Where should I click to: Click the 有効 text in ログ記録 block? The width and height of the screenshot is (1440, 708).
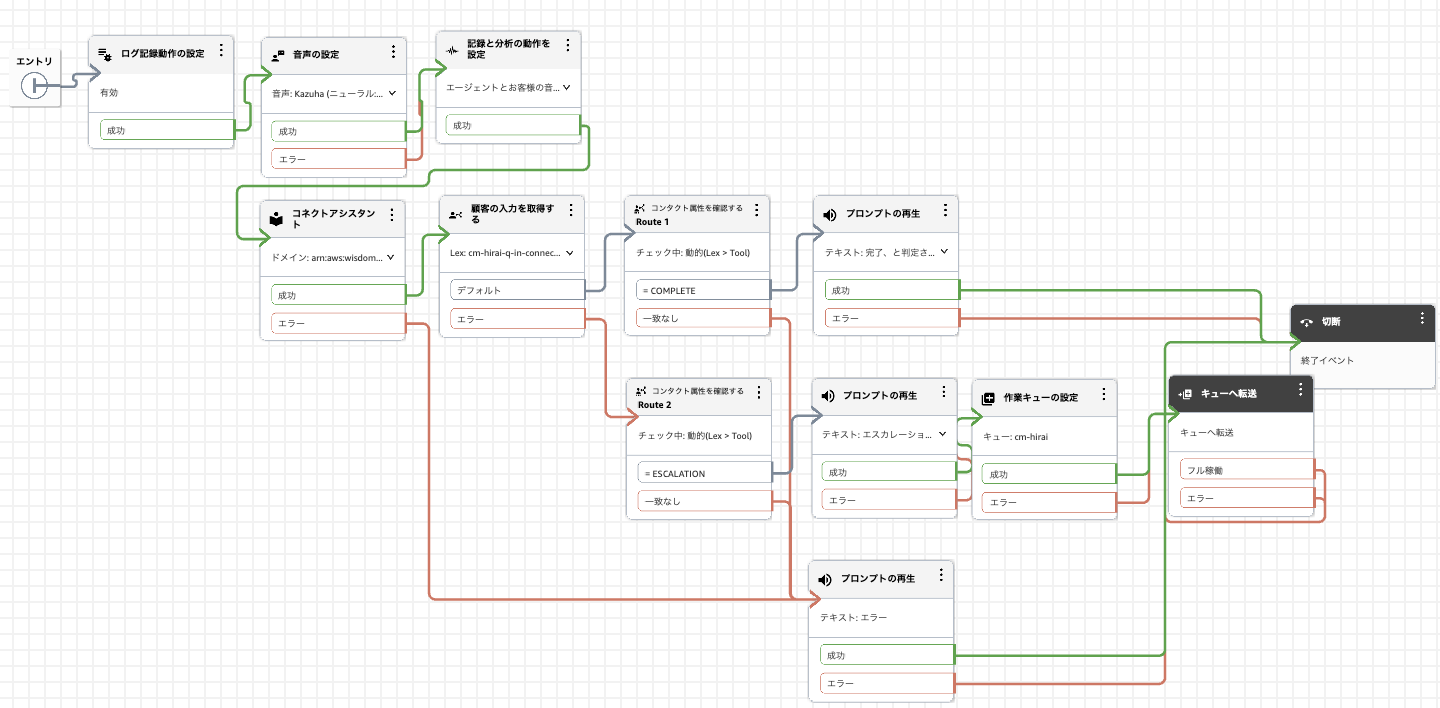point(109,92)
